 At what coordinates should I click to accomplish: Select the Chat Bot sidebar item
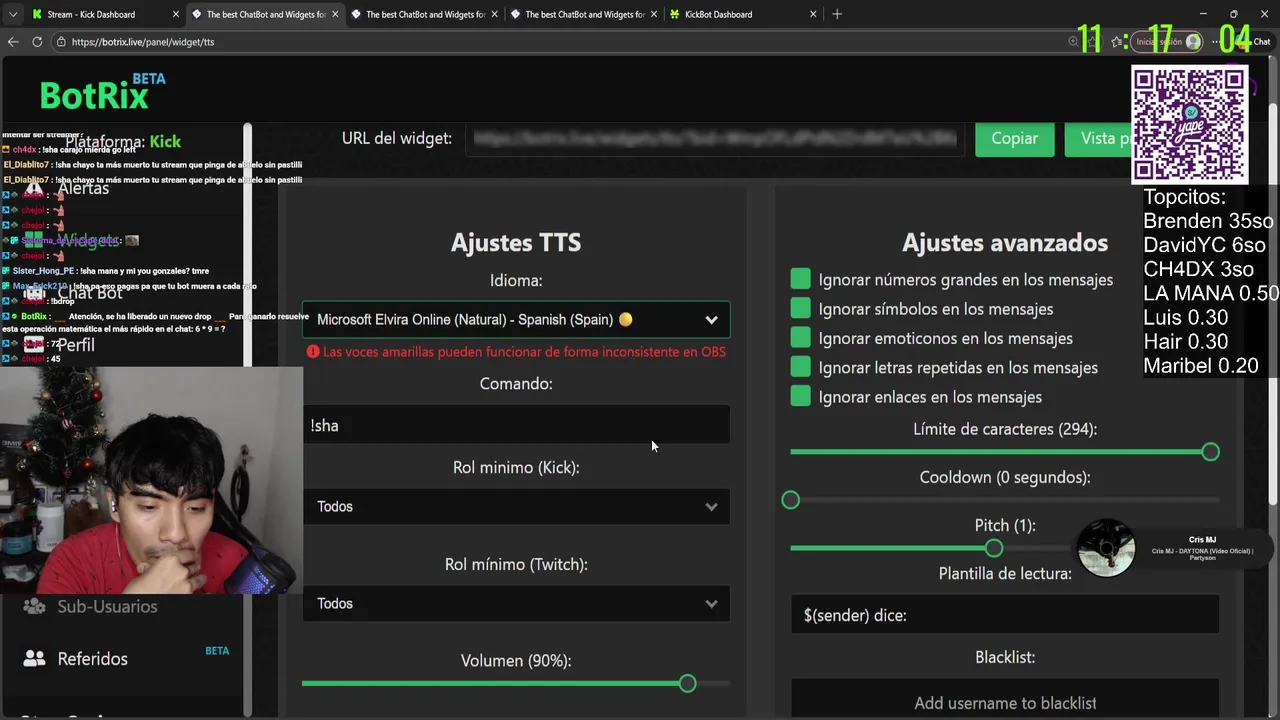tap(74, 293)
